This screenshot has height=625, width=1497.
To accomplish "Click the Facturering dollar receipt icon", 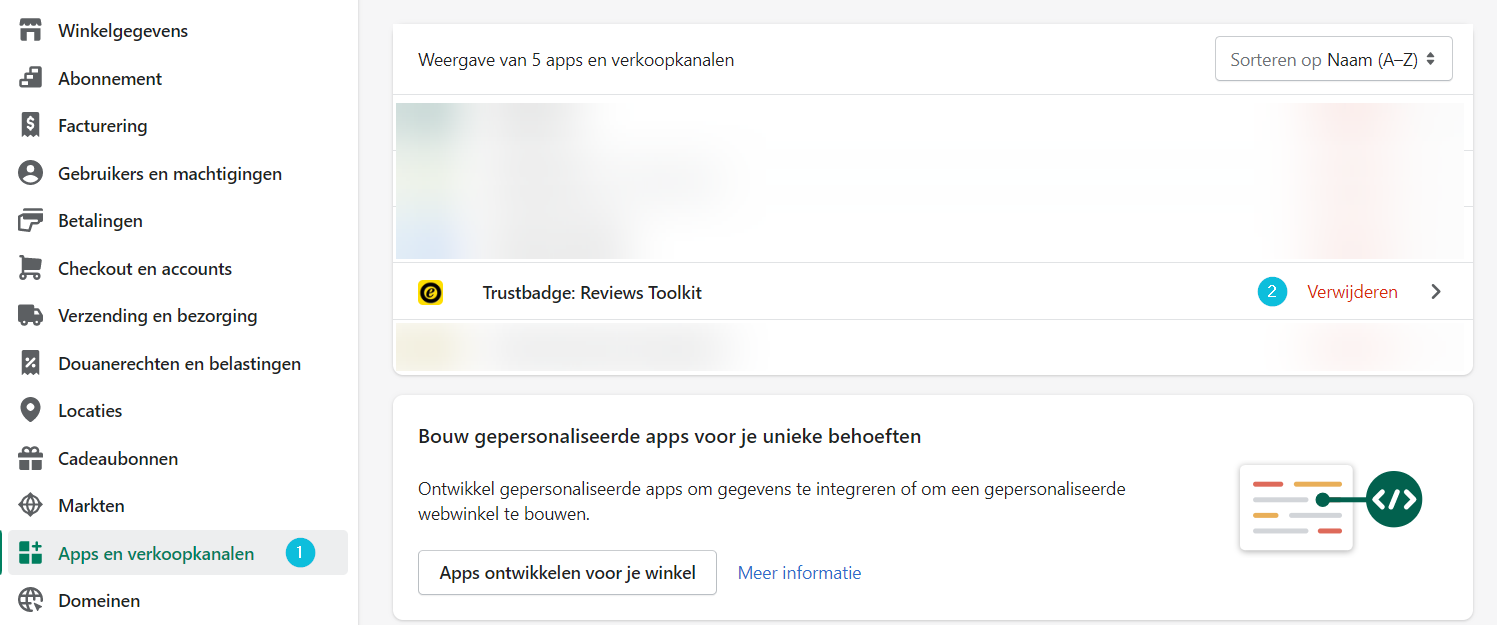I will coord(31,126).
